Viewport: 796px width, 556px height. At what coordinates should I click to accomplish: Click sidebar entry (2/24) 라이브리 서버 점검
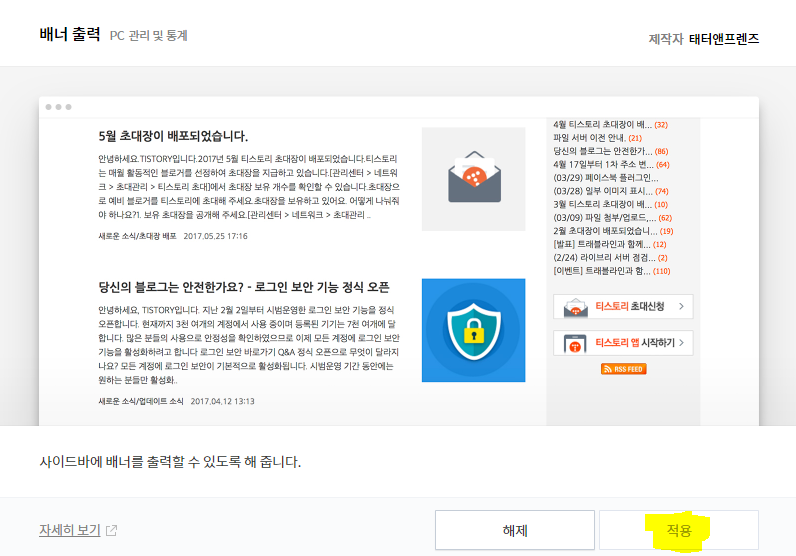[610, 257]
